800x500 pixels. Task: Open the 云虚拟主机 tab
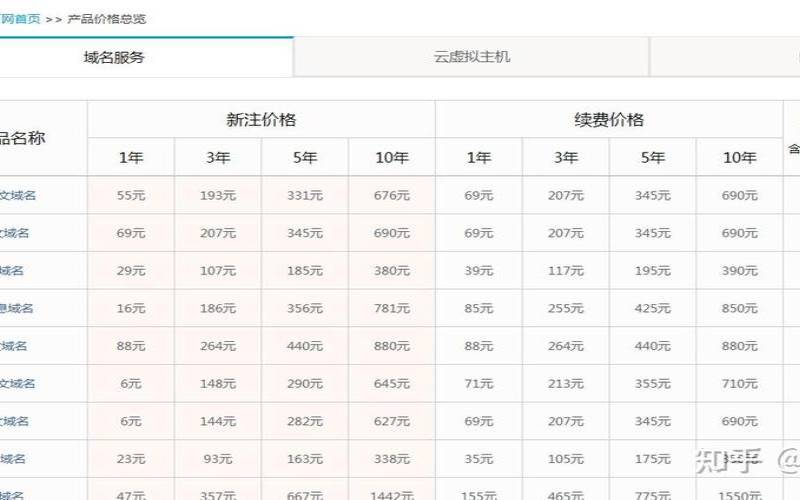tap(471, 57)
